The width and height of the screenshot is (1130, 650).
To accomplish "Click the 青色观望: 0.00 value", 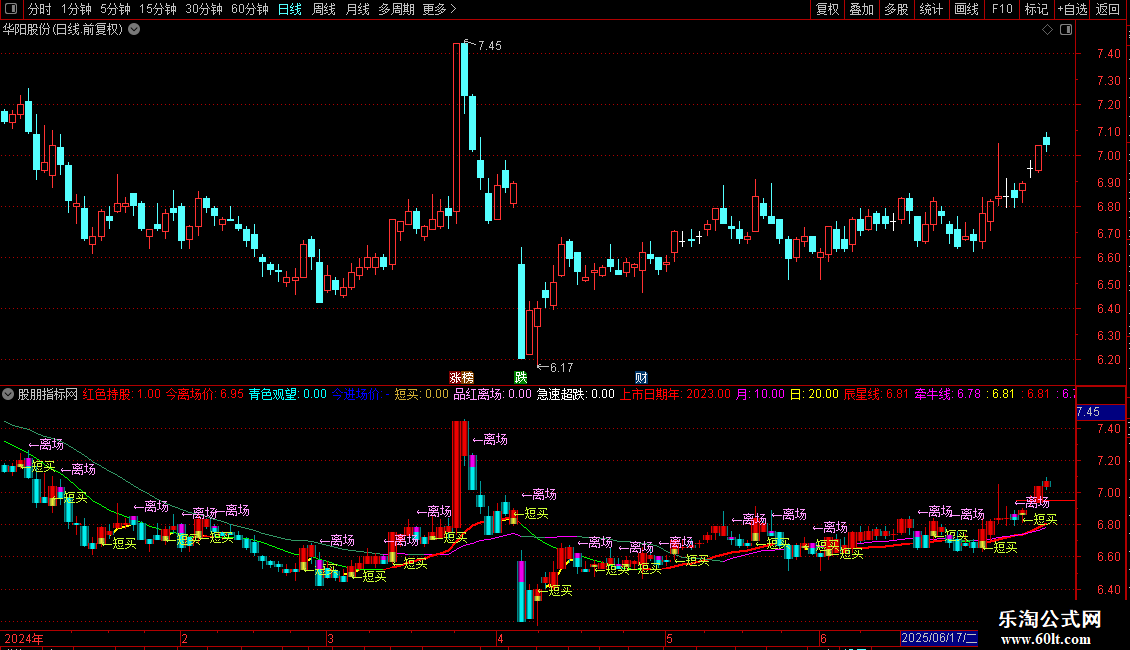I will click(288, 394).
